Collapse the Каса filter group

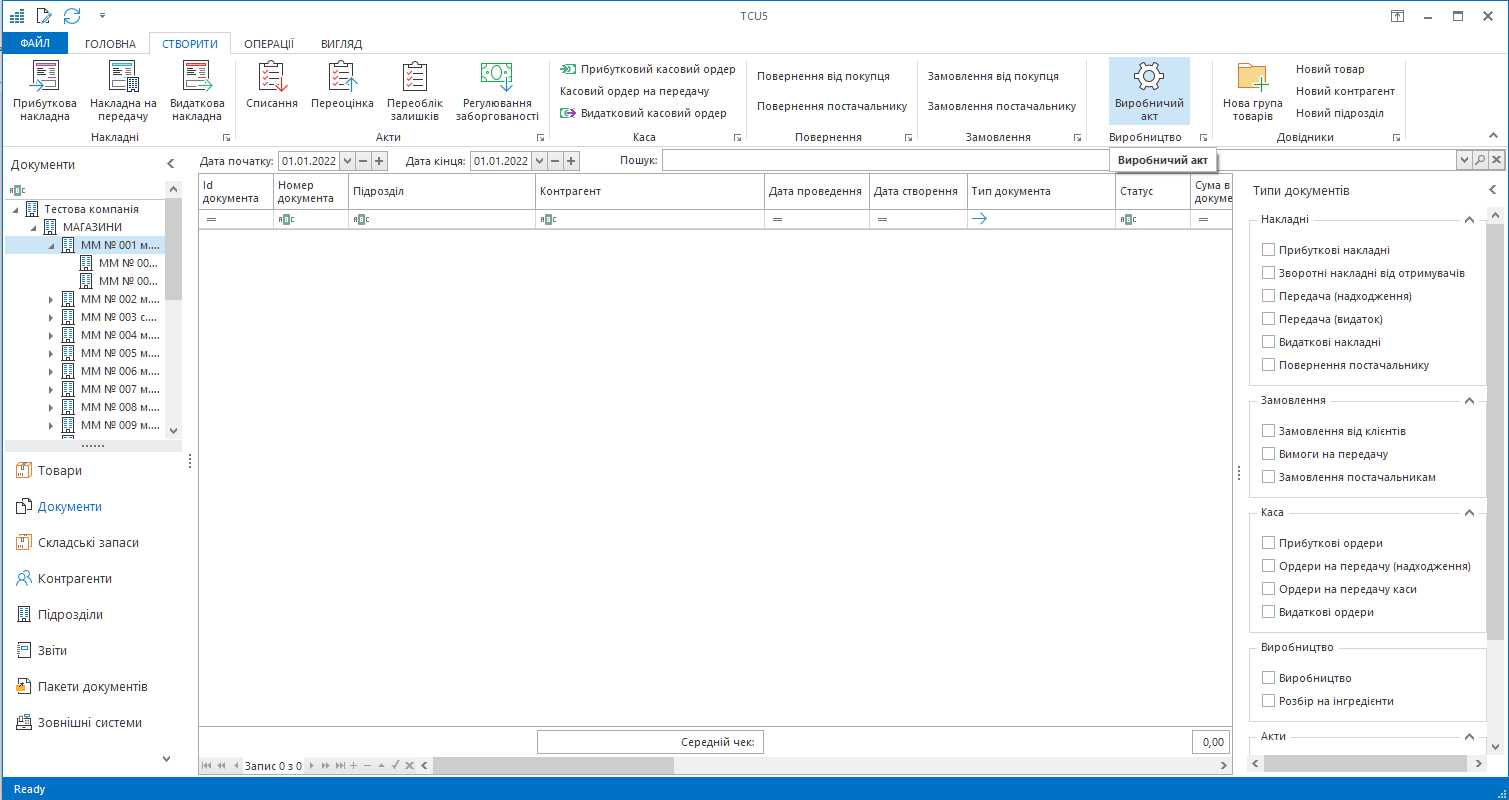coord(1469,512)
